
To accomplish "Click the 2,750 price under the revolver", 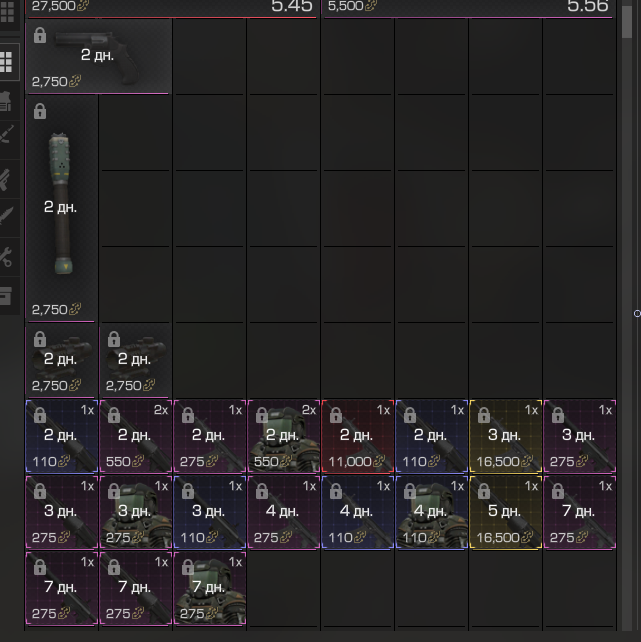I will coord(50,82).
